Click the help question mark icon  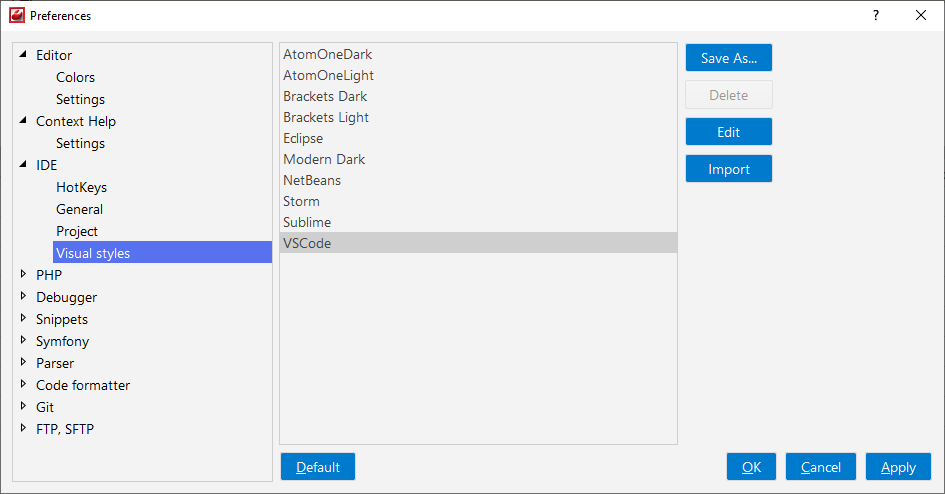pos(876,16)
